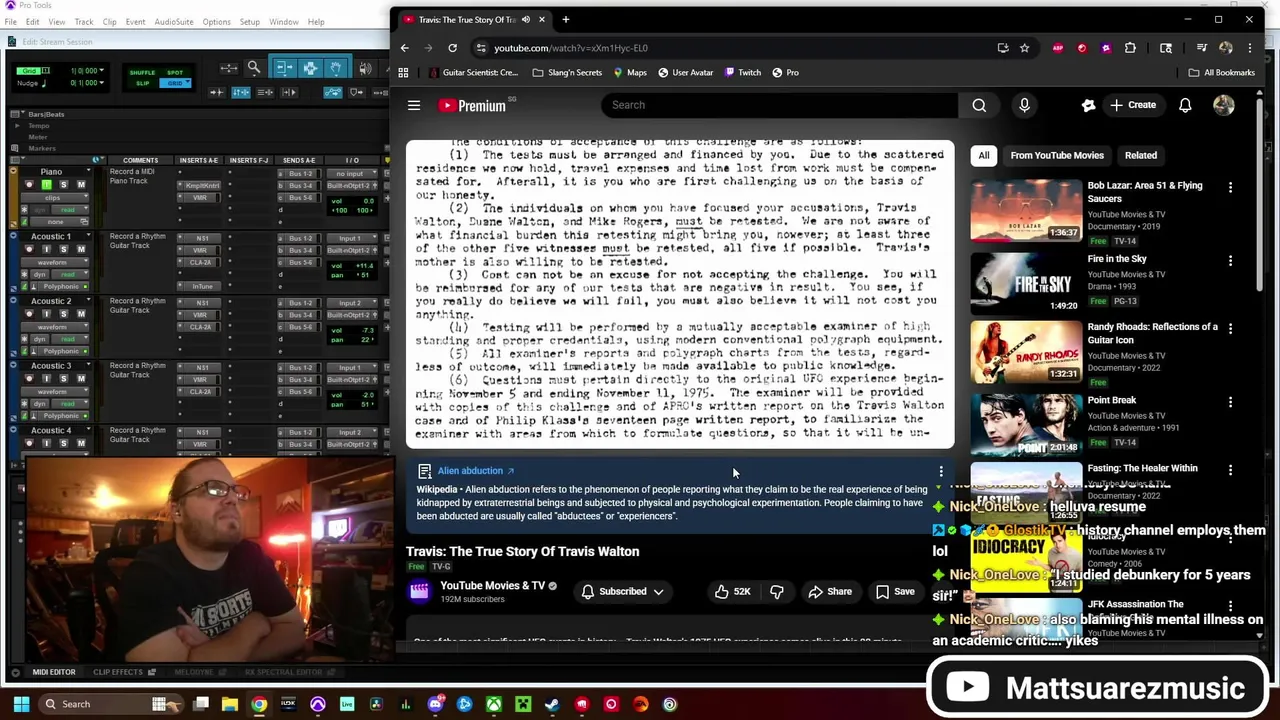Click Piano track vol value 0.0

(x=368, y=201)
